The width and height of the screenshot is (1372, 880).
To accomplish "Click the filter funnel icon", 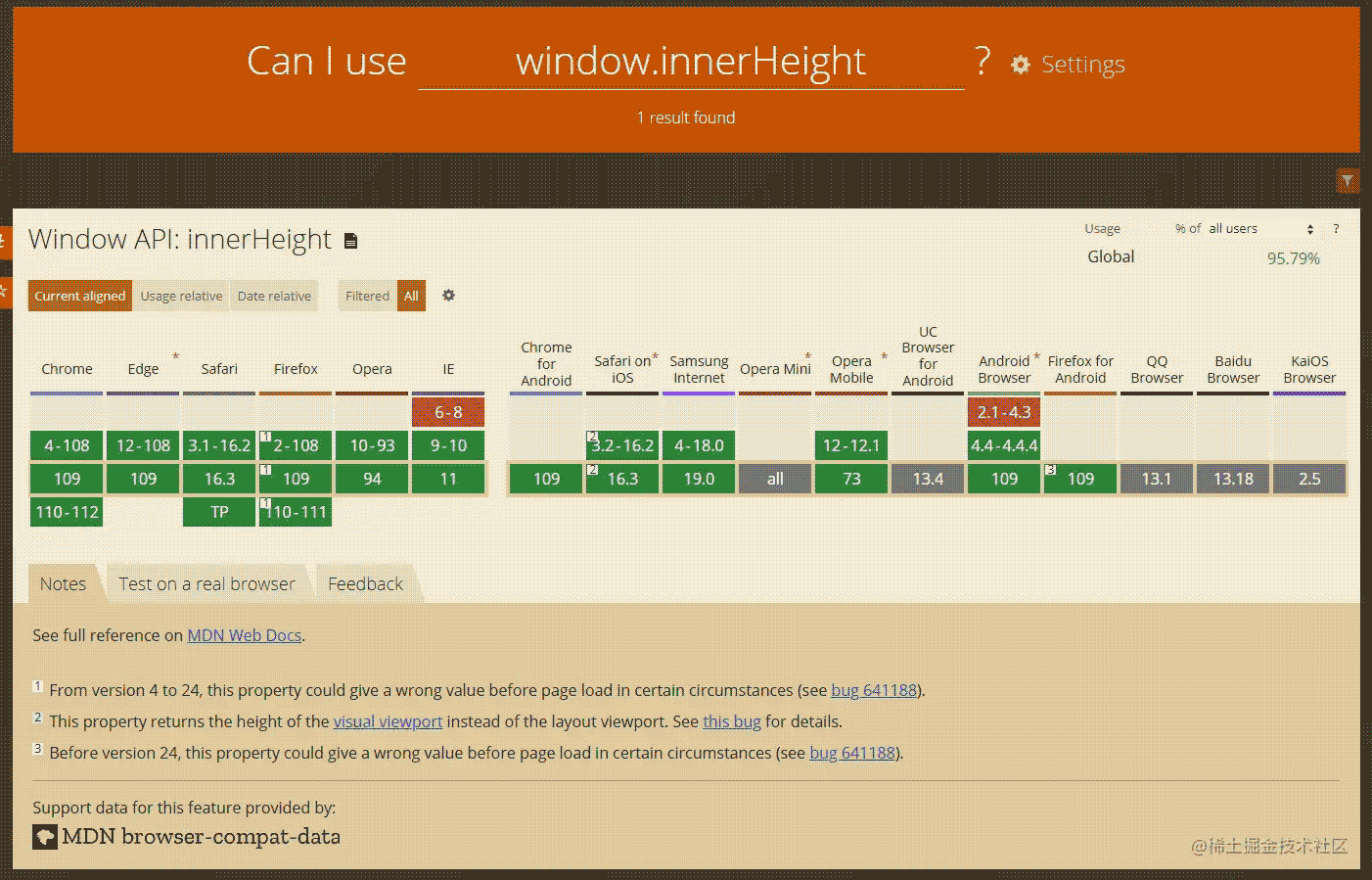I will click(1348, 180).
